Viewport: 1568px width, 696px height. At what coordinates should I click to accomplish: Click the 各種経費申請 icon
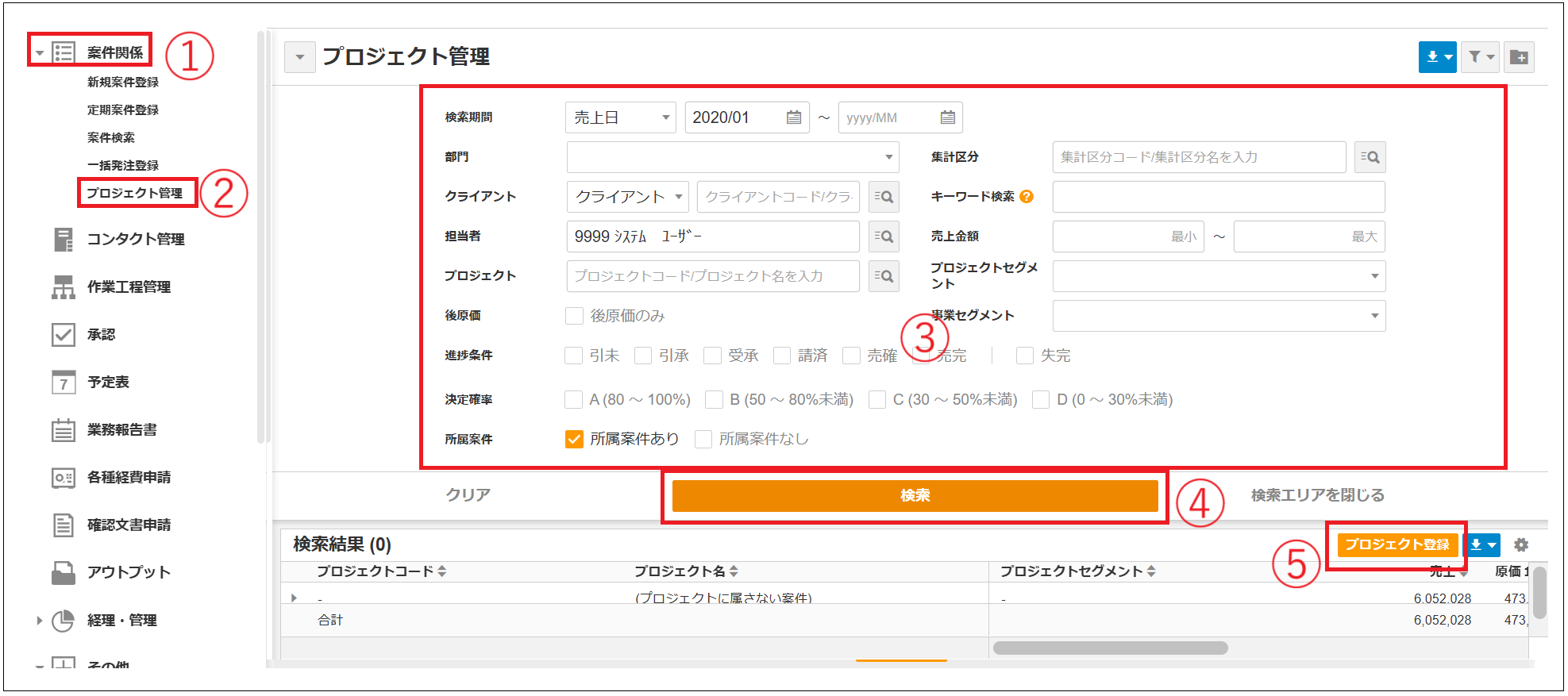(x=64, y=478)
